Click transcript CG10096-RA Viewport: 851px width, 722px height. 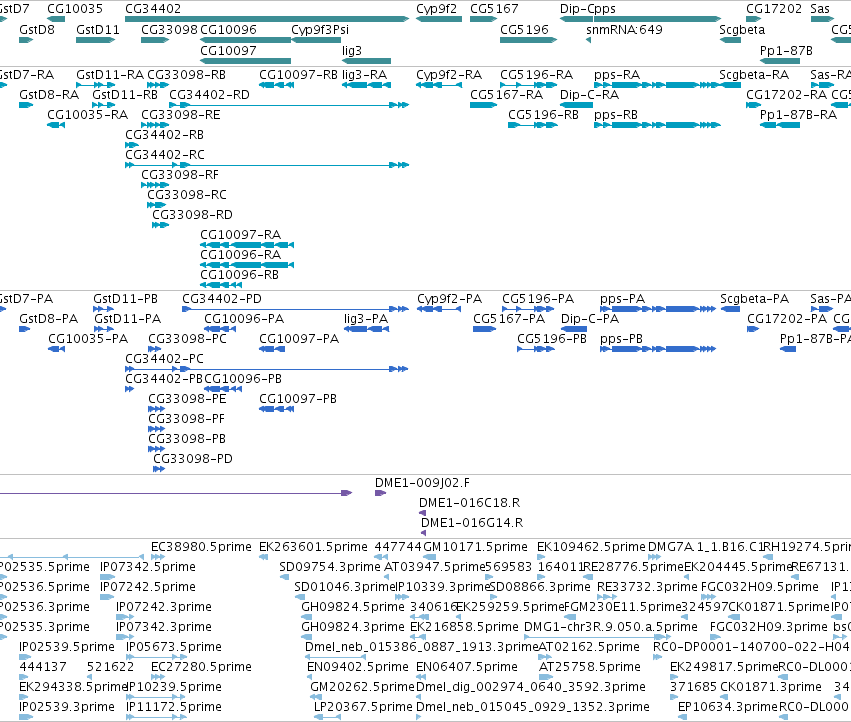(247, 265)
